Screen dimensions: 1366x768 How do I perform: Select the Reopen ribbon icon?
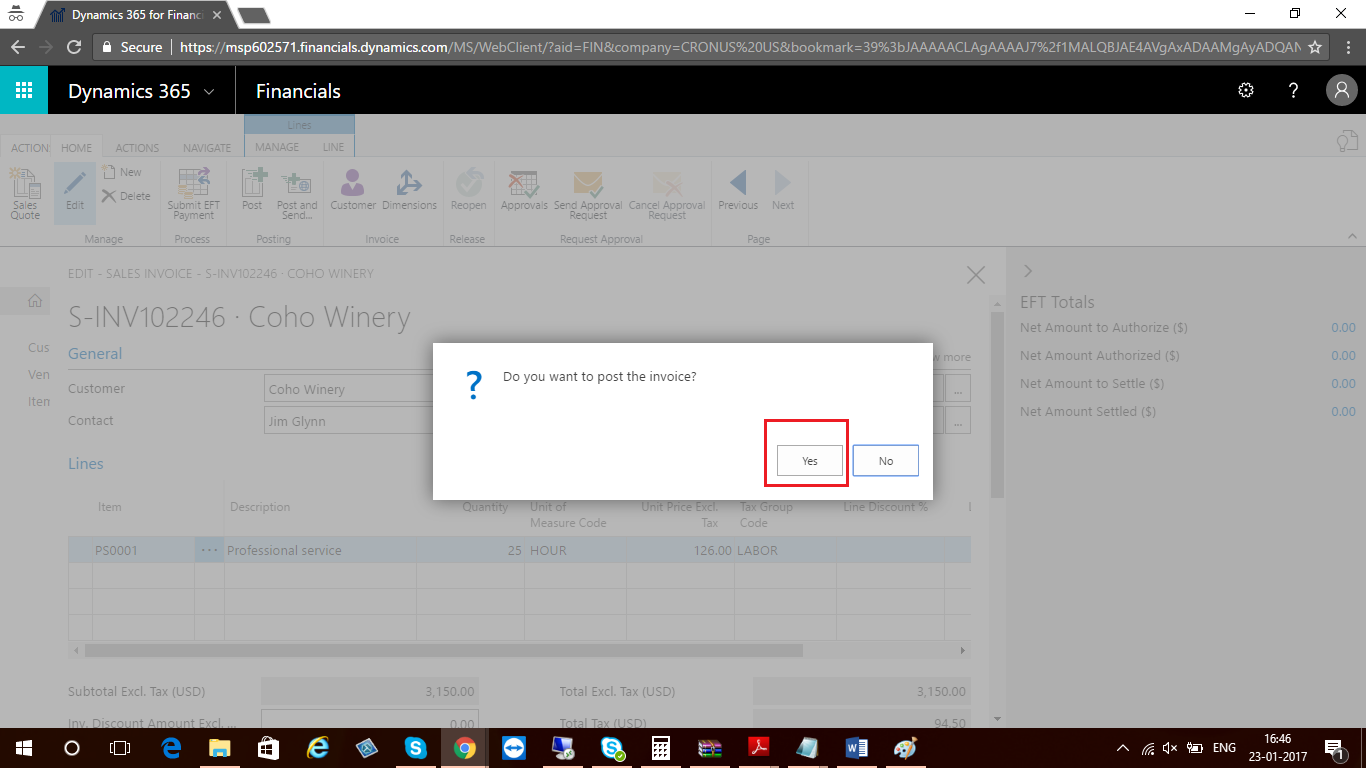pos(468,190)
